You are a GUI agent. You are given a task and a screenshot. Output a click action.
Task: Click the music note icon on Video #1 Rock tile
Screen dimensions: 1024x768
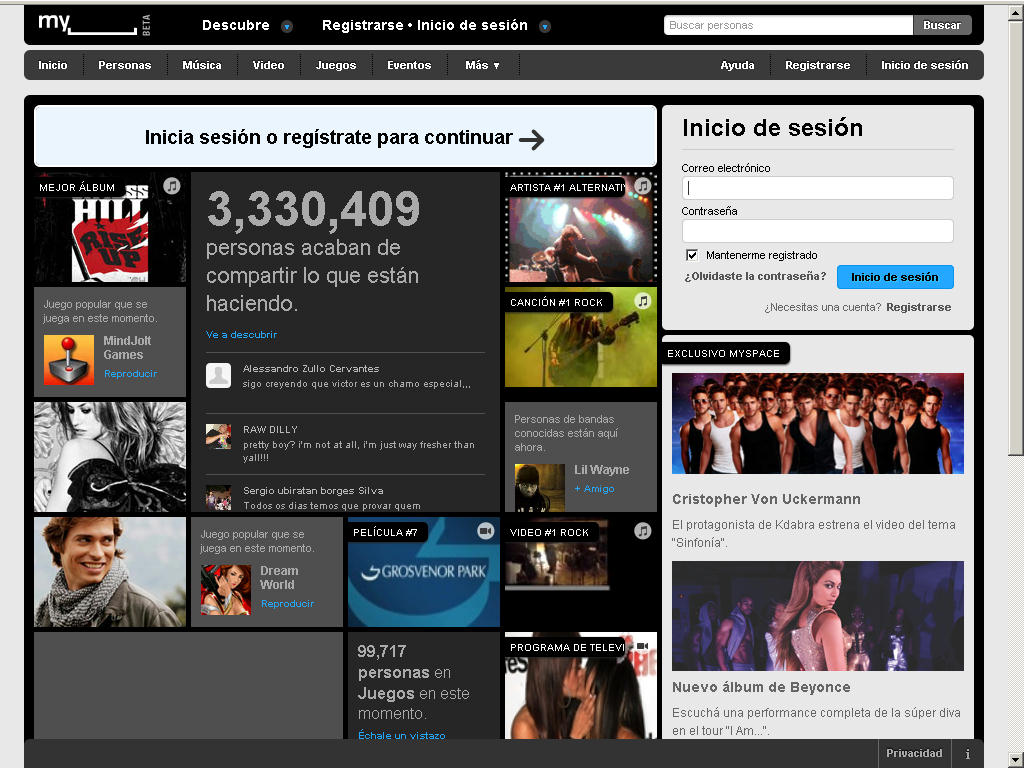point(643,531)
